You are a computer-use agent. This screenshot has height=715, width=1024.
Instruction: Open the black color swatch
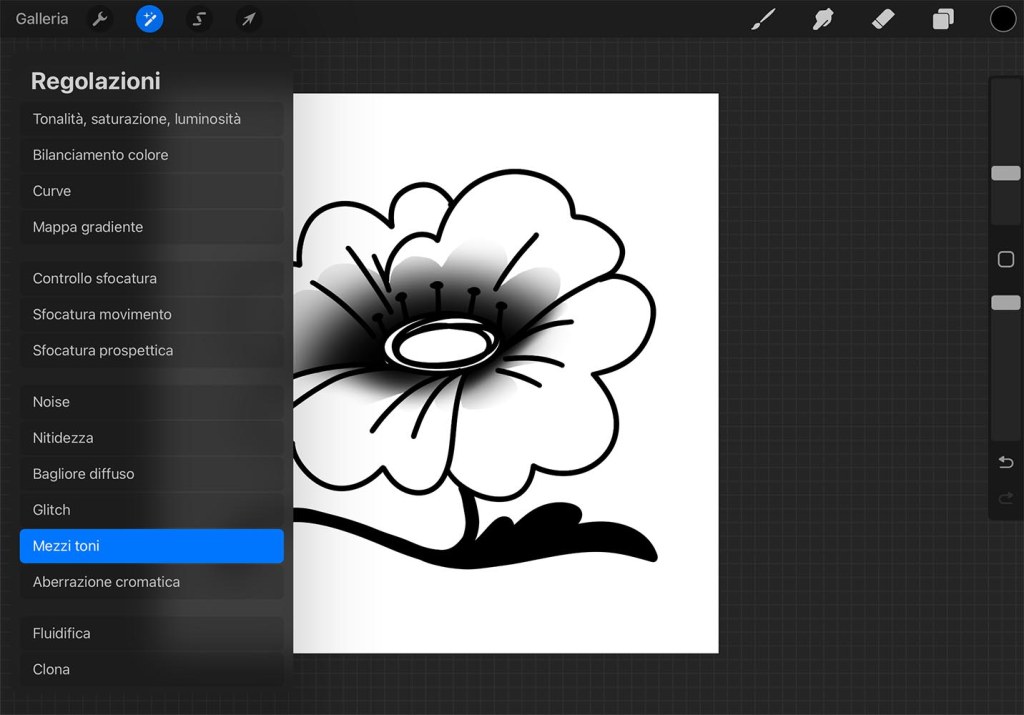pos(1003,19)
